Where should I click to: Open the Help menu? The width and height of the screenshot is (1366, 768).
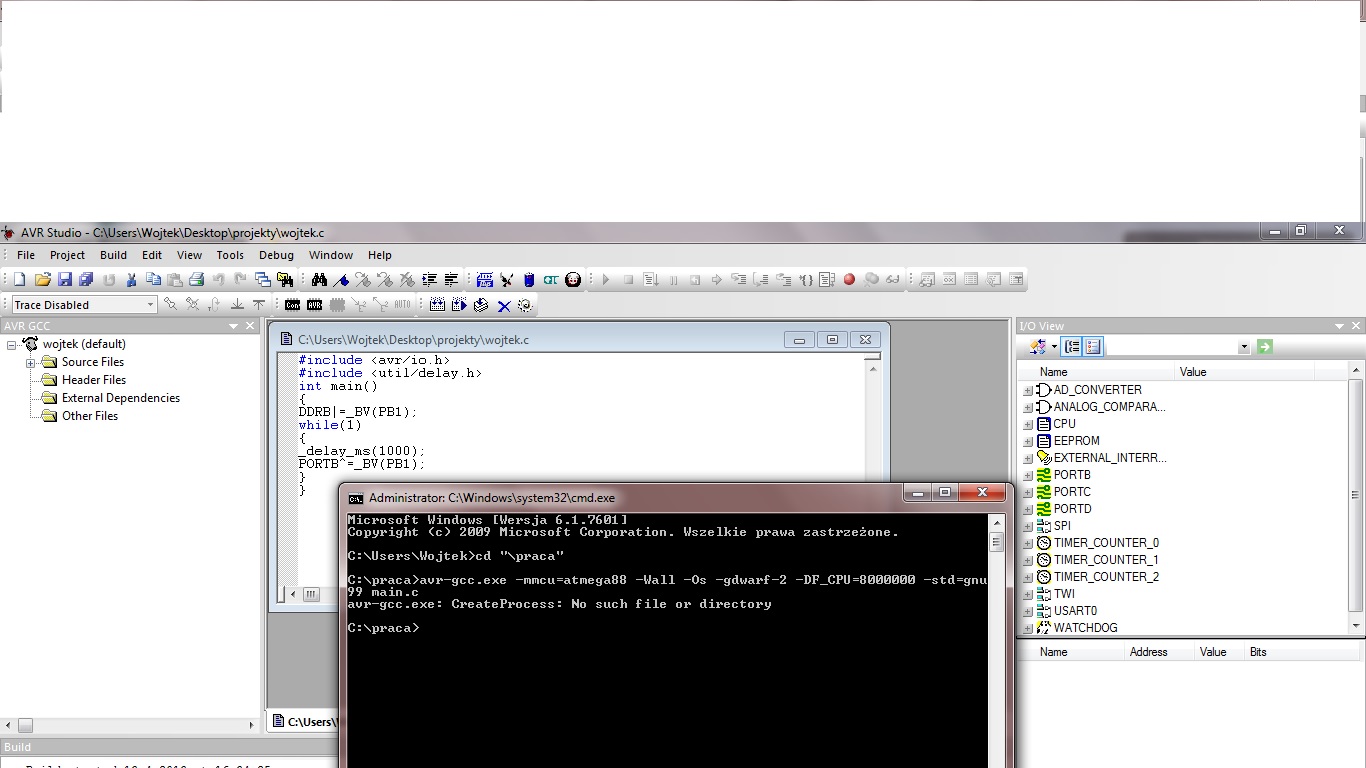pos(380,255)
